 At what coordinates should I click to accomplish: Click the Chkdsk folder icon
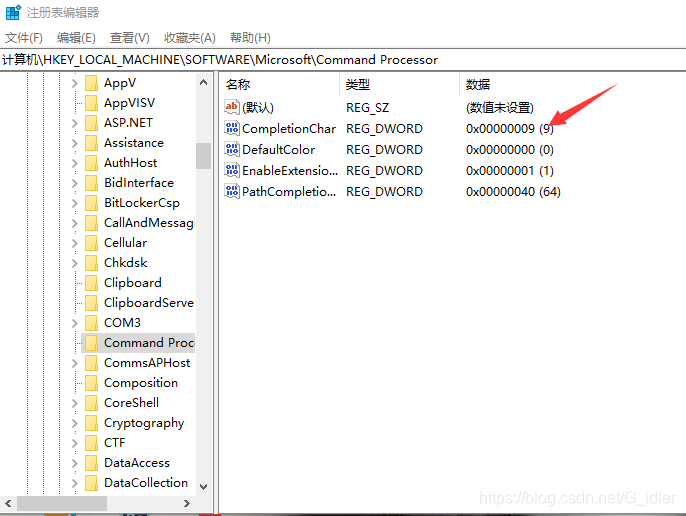pos(91,263)
